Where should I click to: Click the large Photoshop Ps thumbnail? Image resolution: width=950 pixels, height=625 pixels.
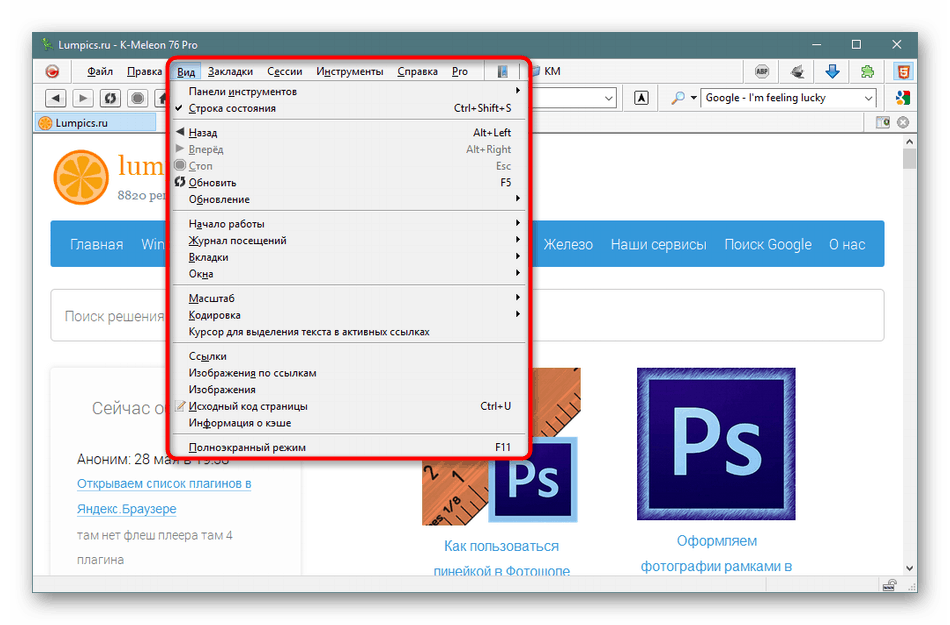(x=716, y=443)
